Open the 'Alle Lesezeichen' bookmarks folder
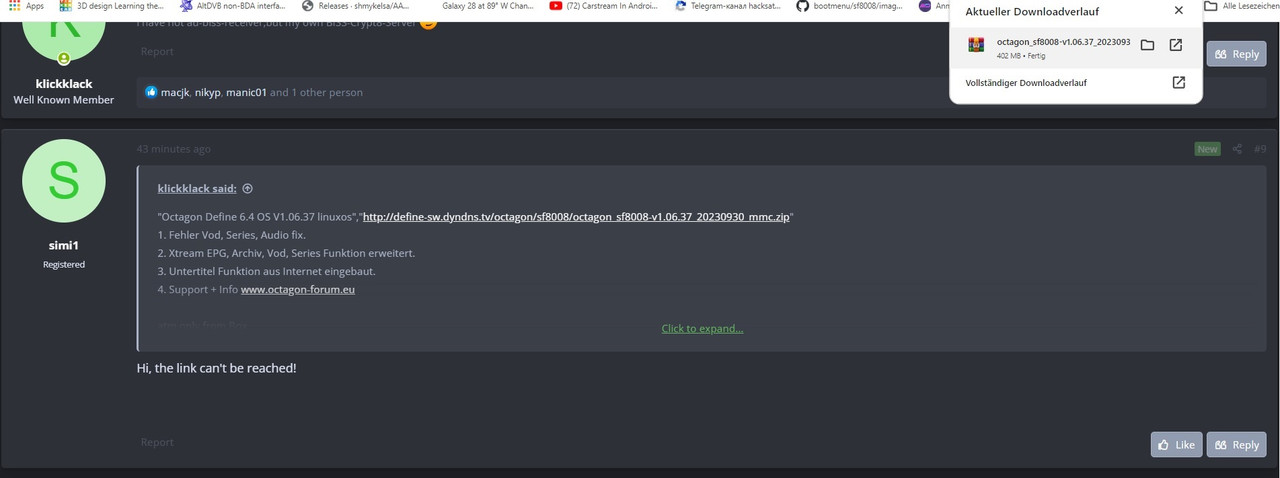 point(1241,6)
